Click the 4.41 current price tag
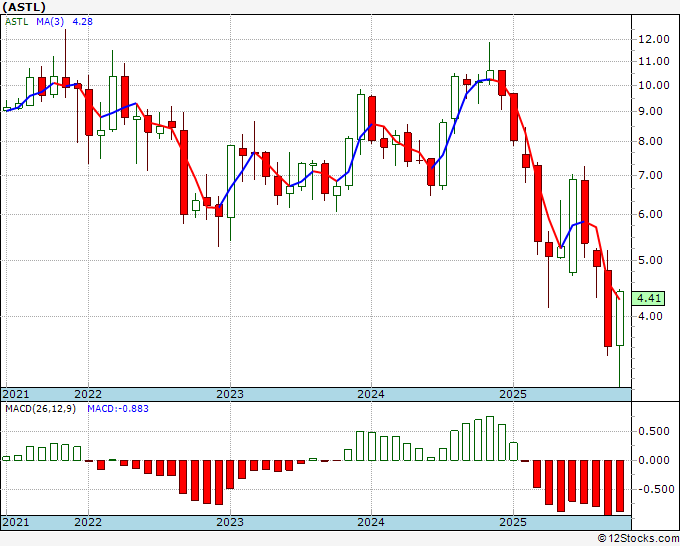 tap(649, 298)
